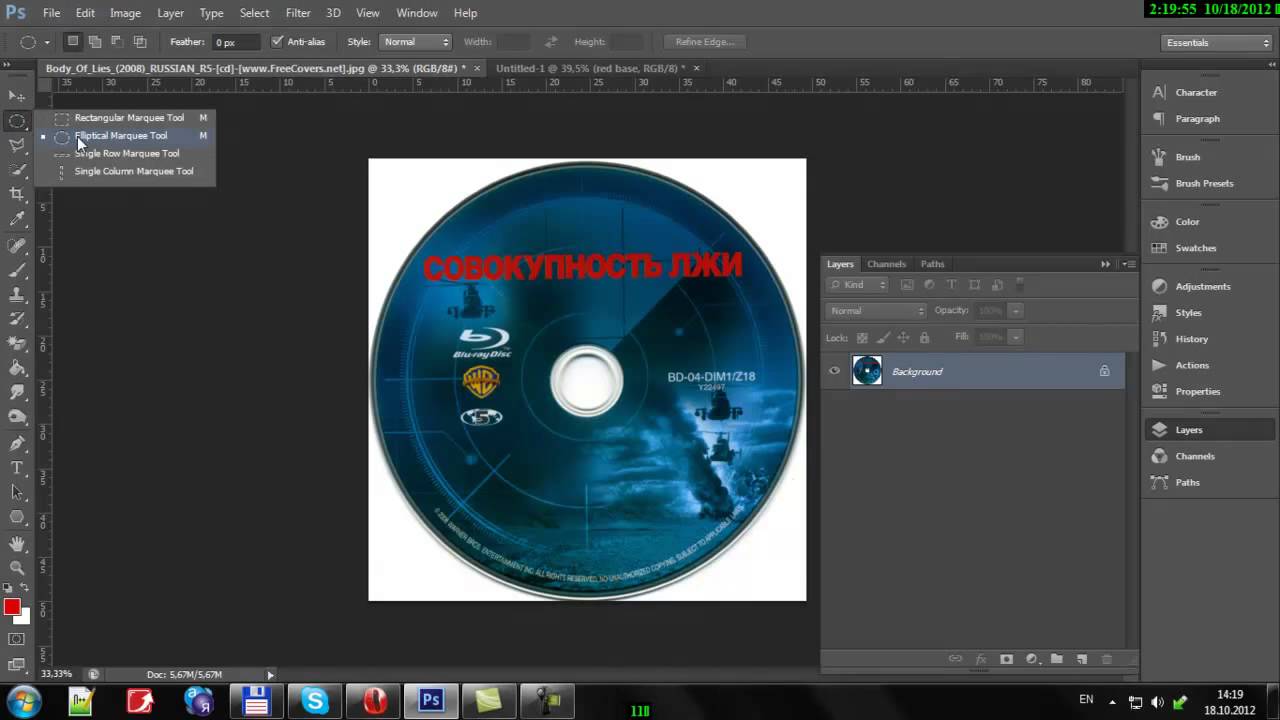Add a layer mask
The width and height of the screenshot is (1280, 720).
point(1006,659)
